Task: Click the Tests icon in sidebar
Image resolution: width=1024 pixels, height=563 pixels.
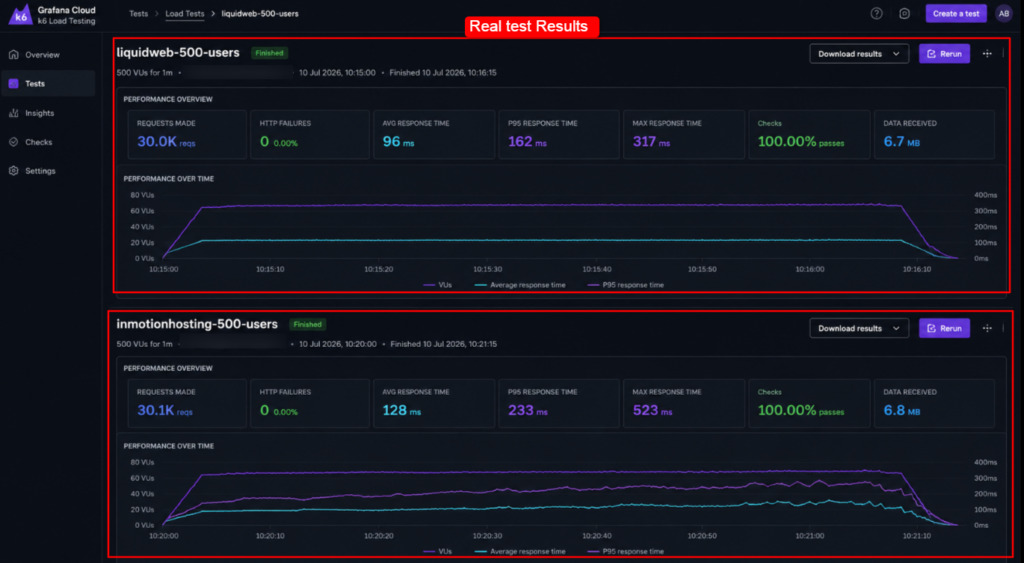Action: click(x=13, y=84)
